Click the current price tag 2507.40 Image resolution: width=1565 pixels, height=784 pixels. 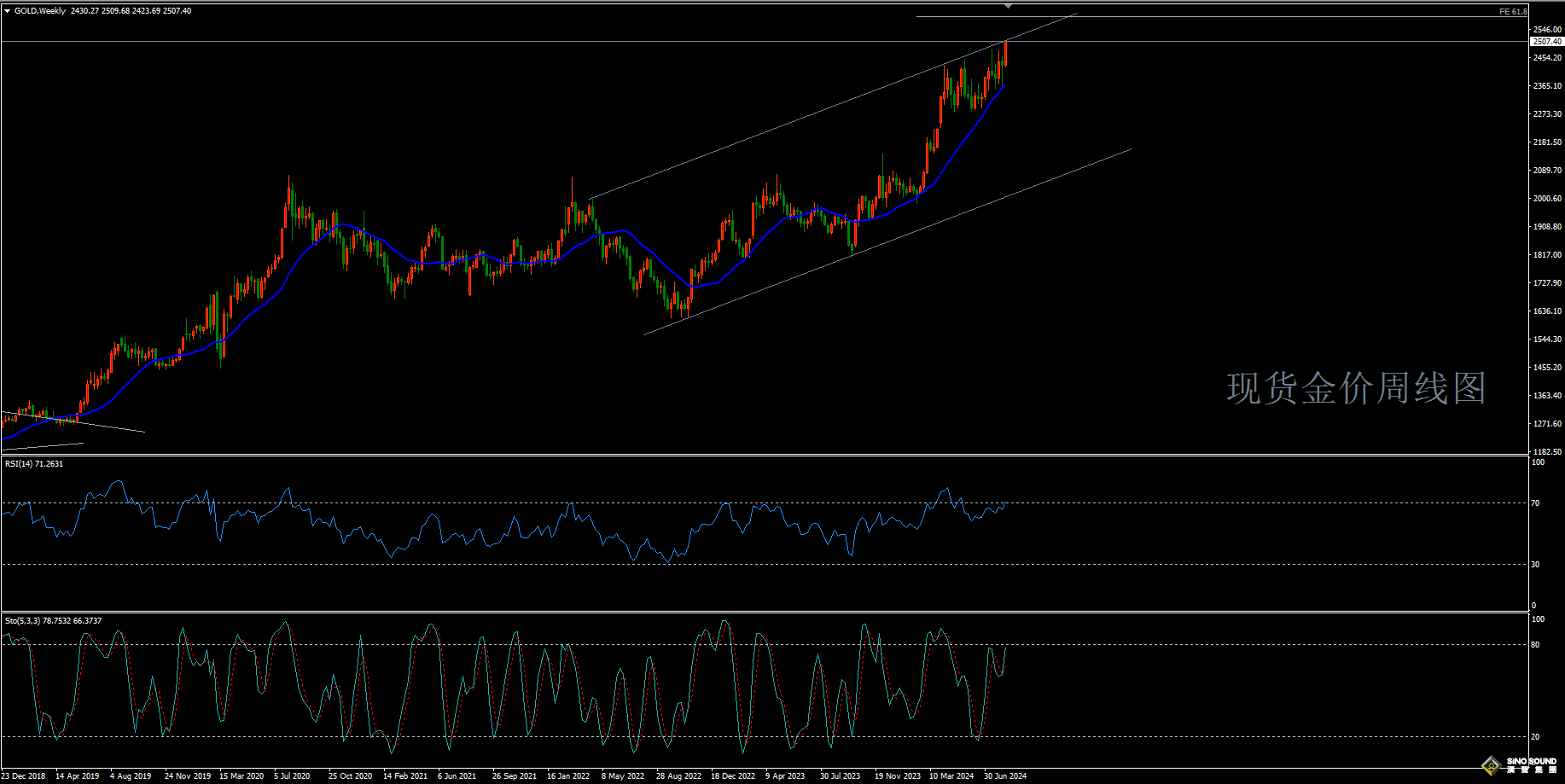coord(1546,41)
